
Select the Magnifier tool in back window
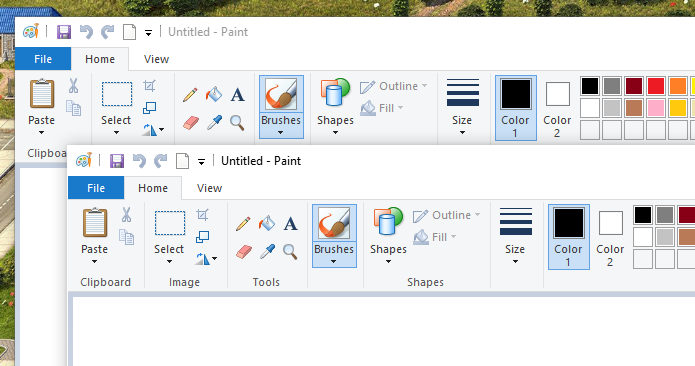point(238,122)
